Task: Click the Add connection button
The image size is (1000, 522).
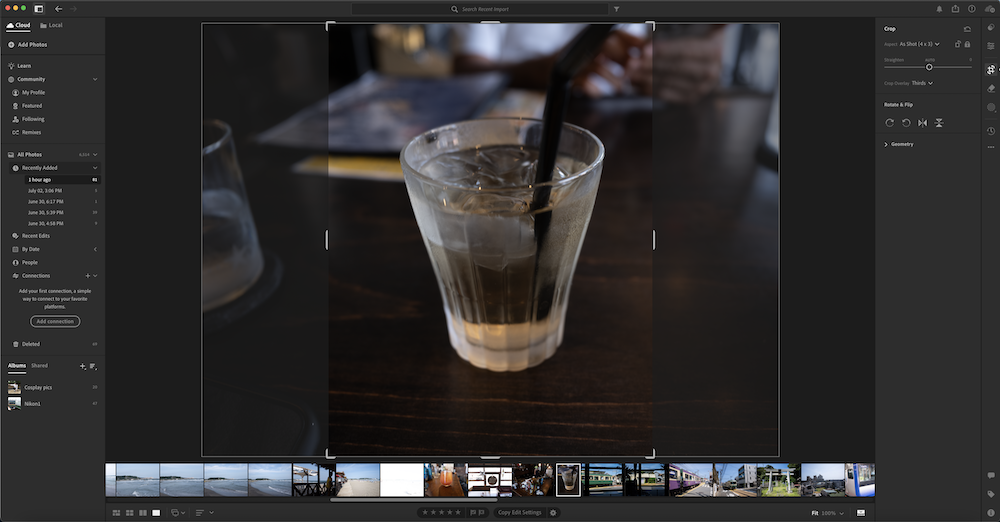Action: point(55,321)
